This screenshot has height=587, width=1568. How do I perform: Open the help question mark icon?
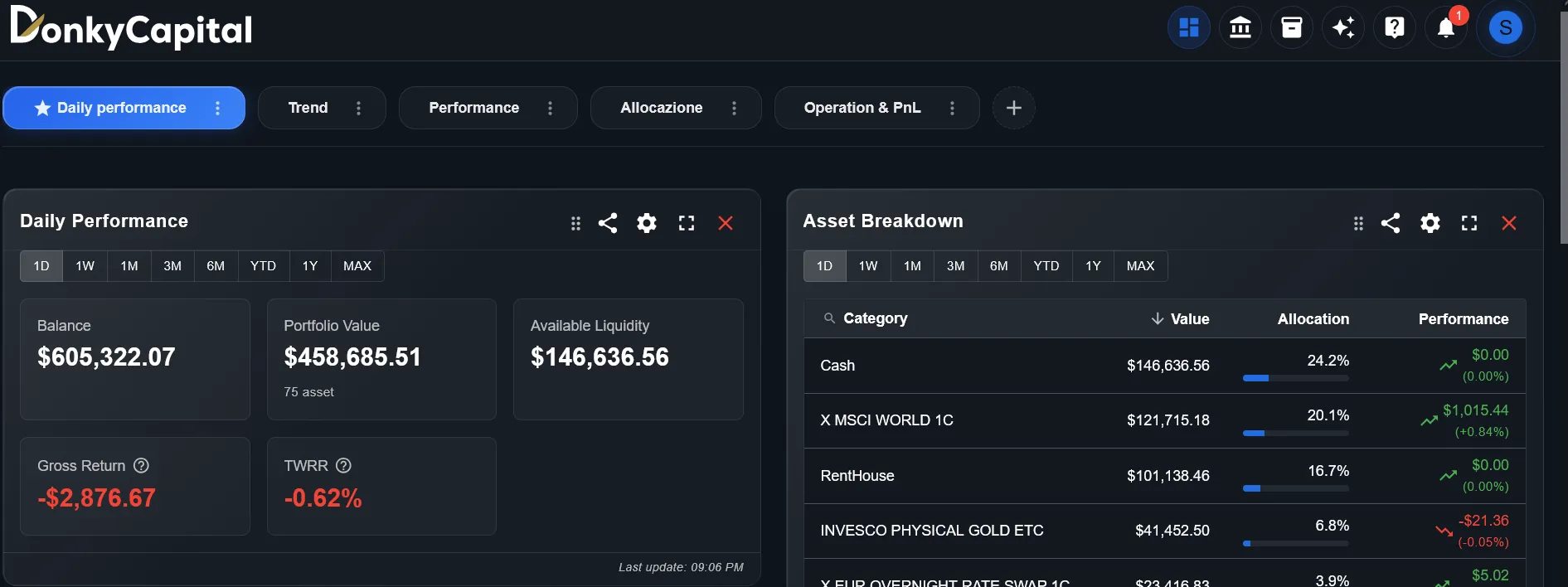1394,28
